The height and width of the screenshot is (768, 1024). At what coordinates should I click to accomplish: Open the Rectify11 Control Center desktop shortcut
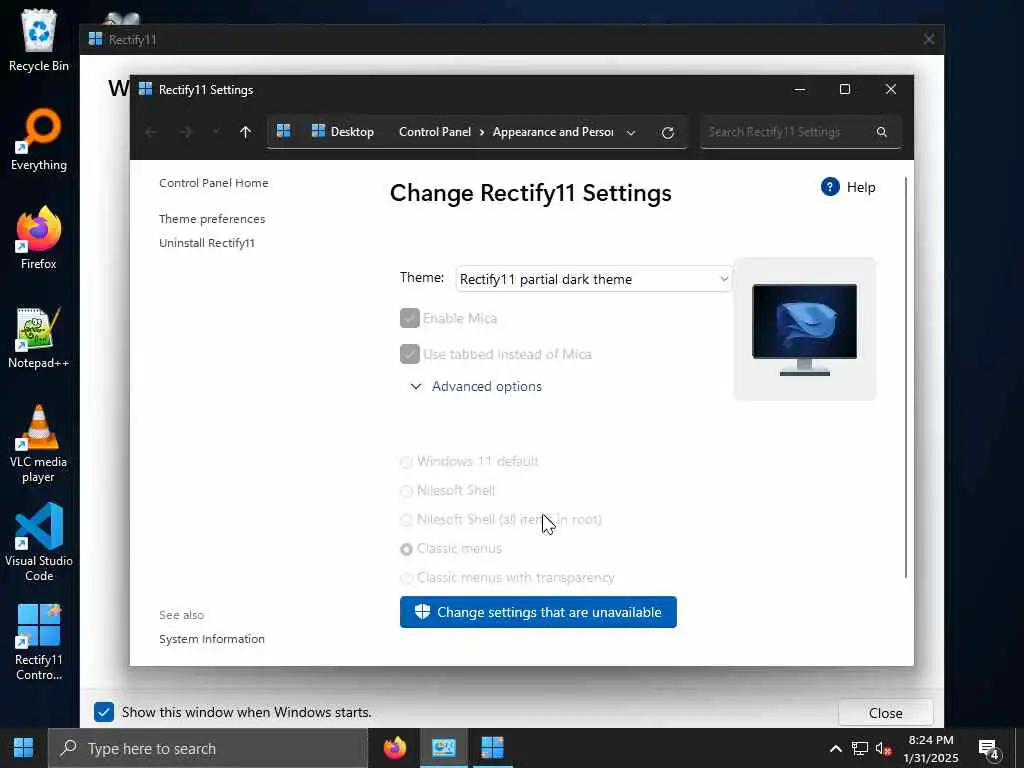coord(39,643)
